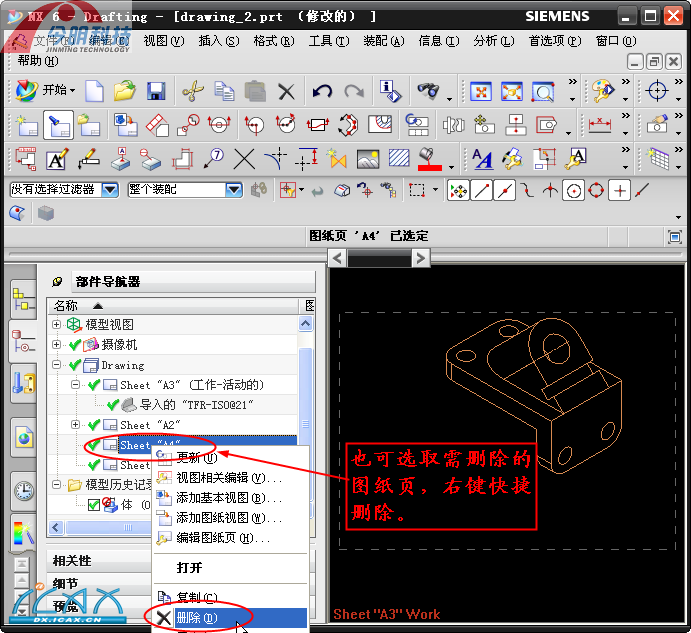
Task: Toggle the 体 checkbox in model history
Action: 93,505
